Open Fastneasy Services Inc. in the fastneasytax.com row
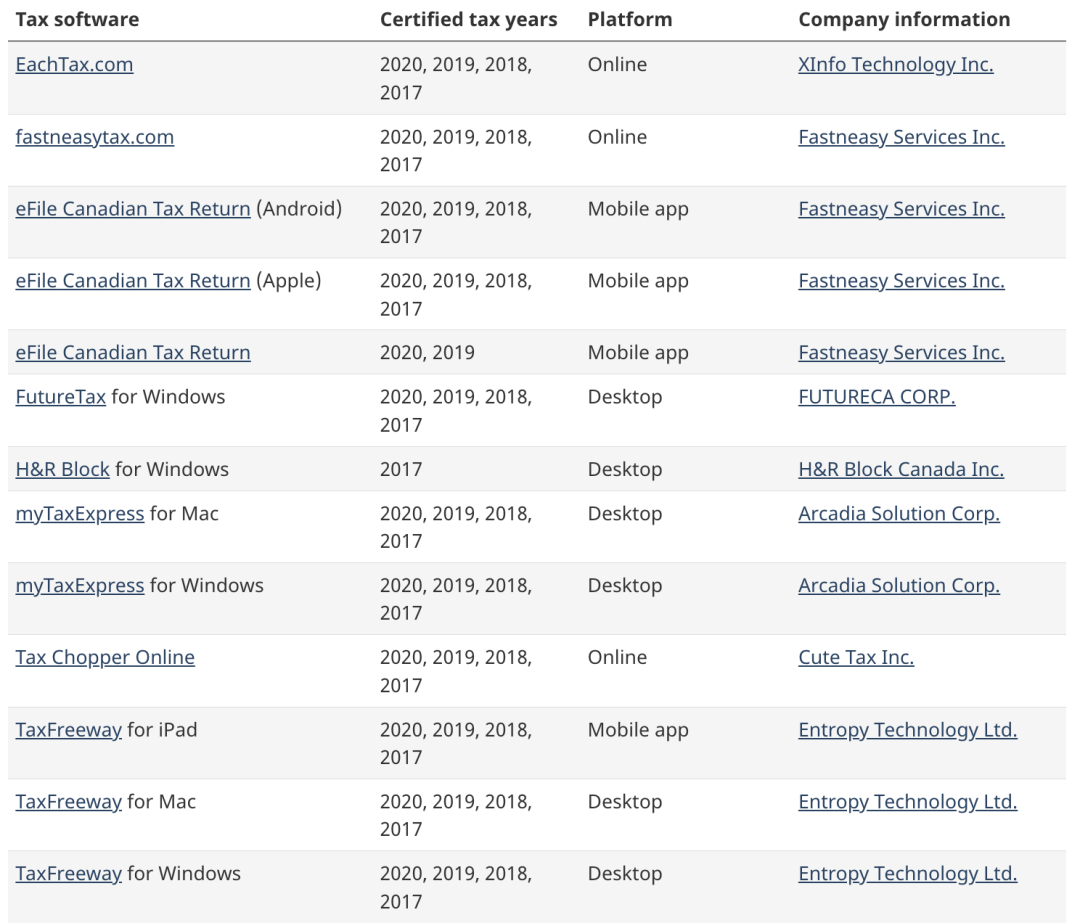This screenshot has height=923, width=1080. pos(900,137)
